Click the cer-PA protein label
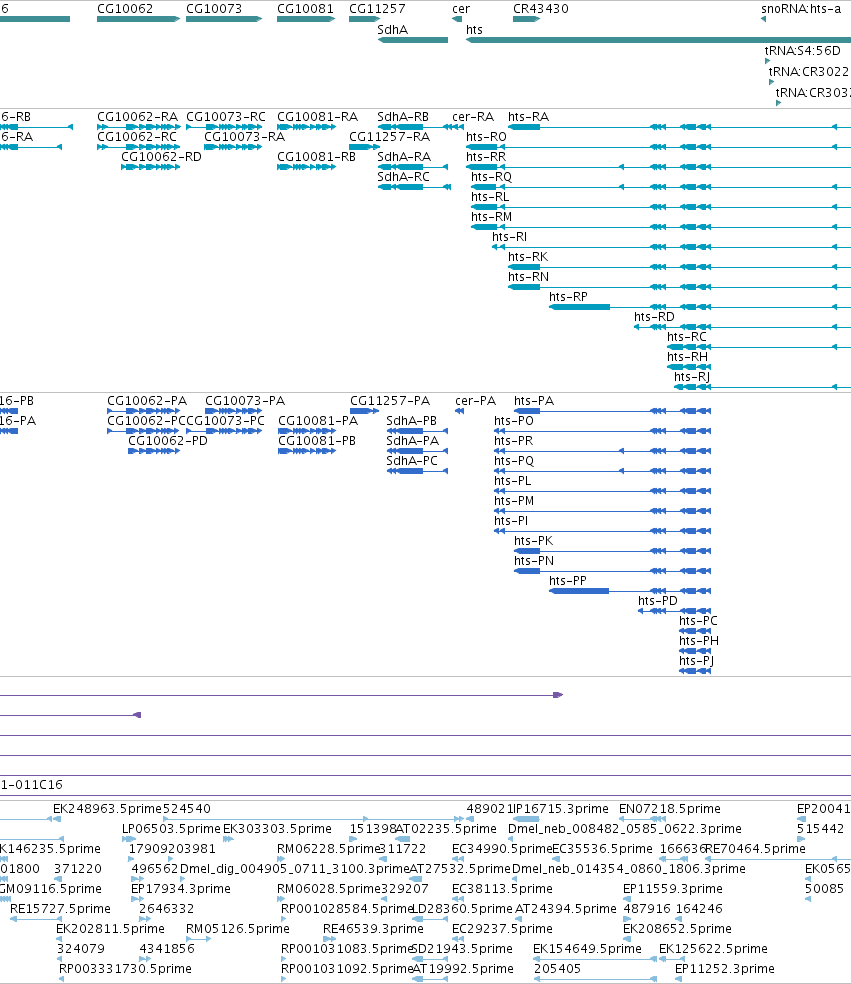Image resolution: width=851 pixels, height=984 pixels. click(x=476, y=401)
